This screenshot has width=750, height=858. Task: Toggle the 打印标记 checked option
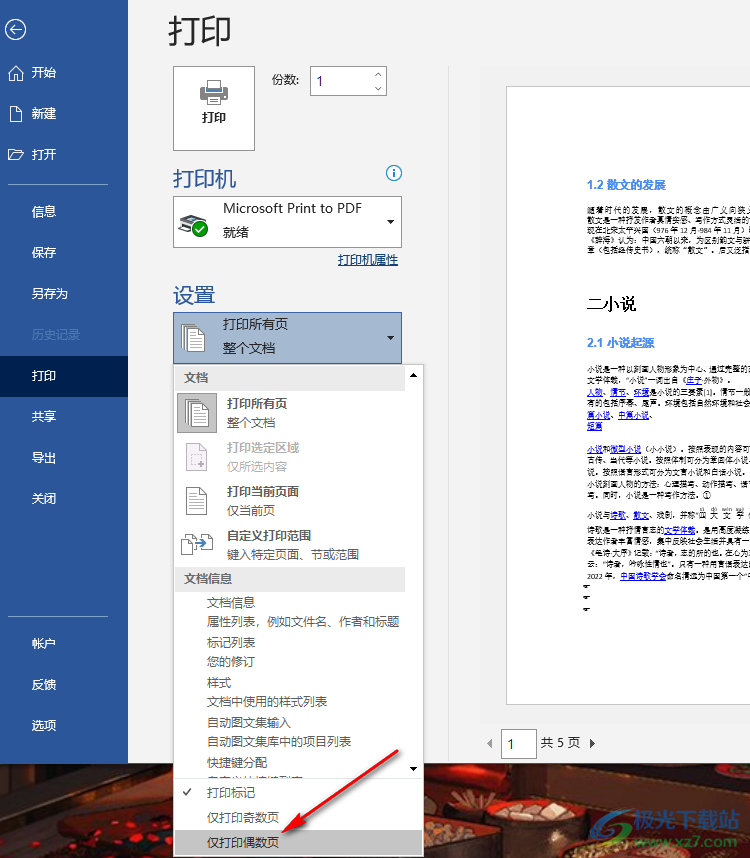[230, 793]
